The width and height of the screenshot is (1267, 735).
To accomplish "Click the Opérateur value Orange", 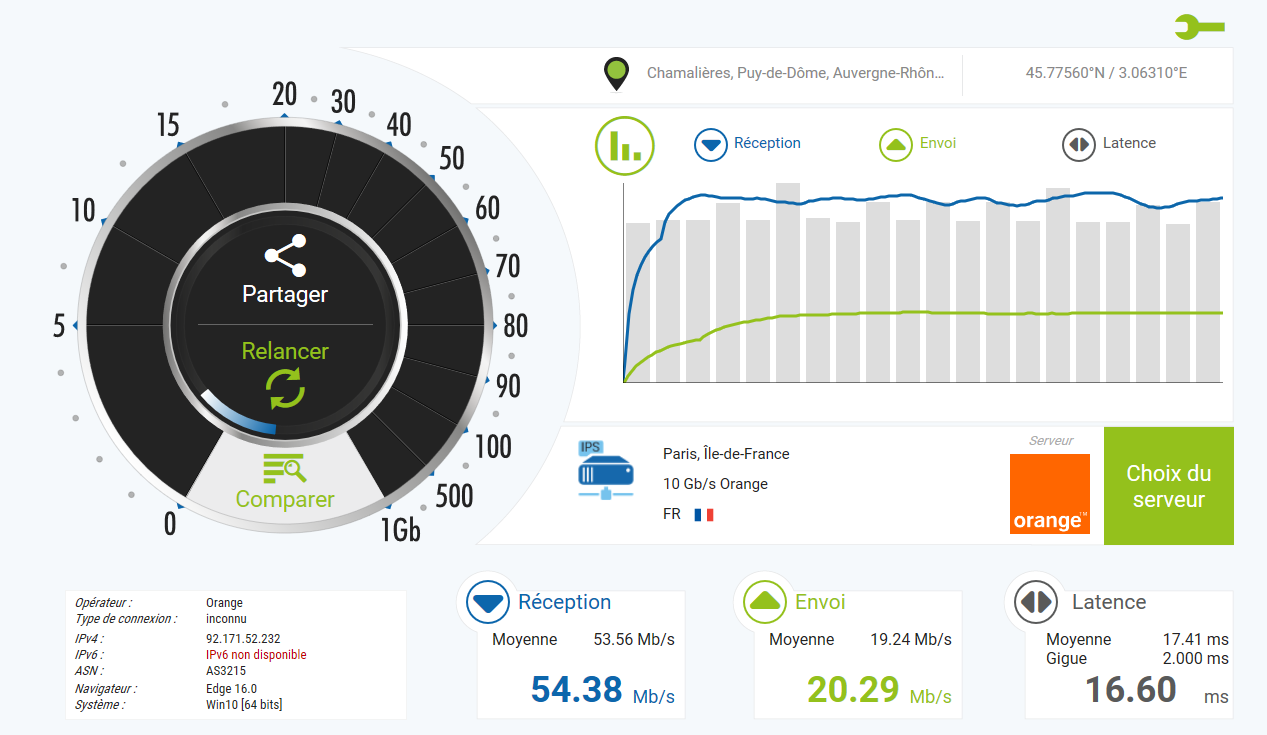I will 224,603.
